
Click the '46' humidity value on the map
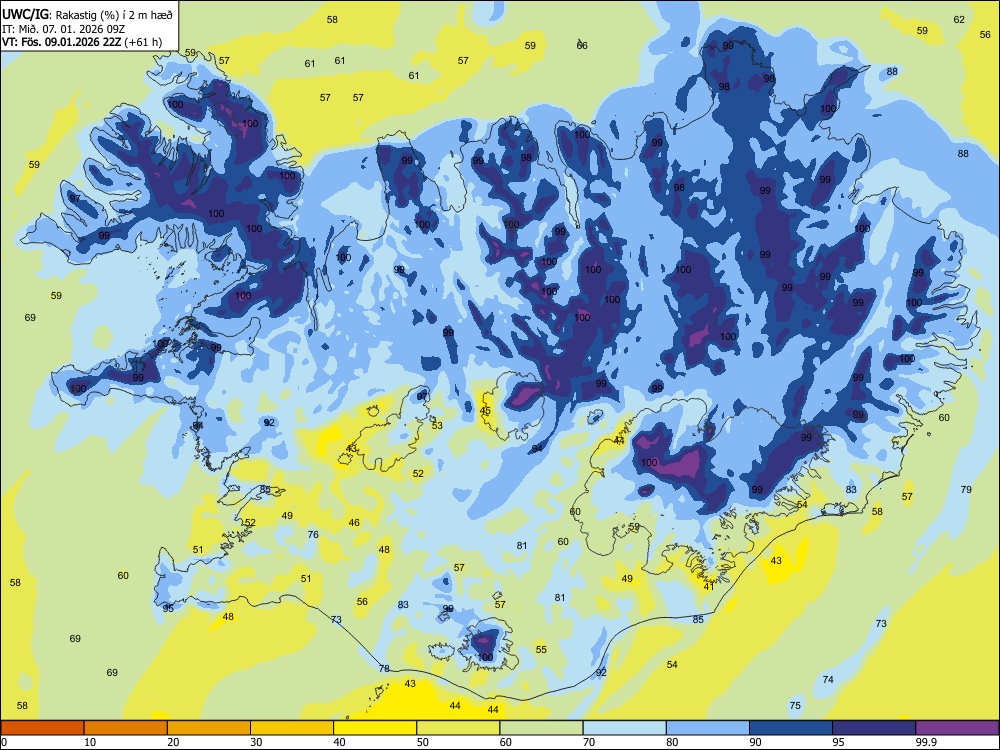click(x=354, y=522)
